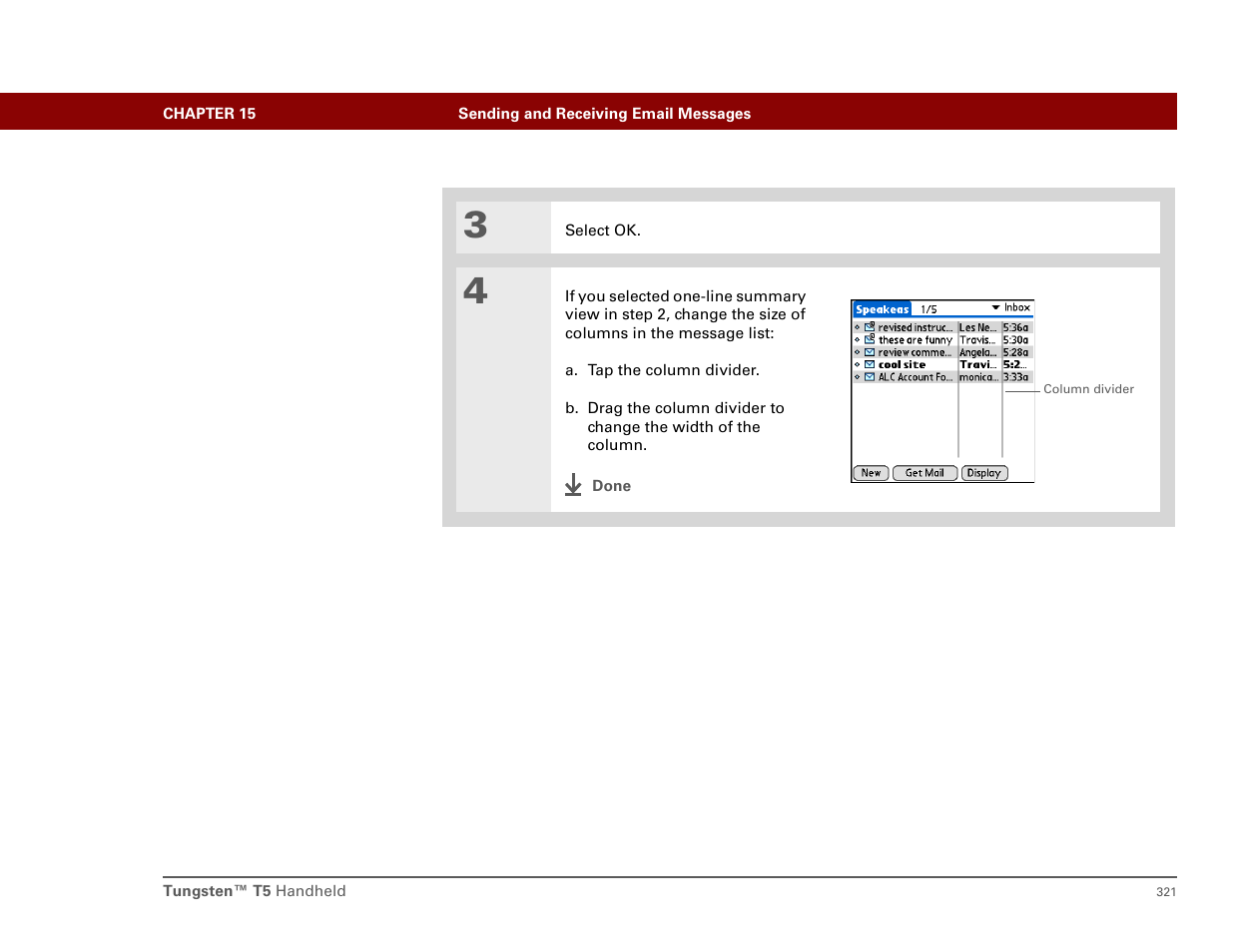Click the Done arrow icon in step 4
The image size is (1233, 952).
pyautogui.click(x=573, y=485)
